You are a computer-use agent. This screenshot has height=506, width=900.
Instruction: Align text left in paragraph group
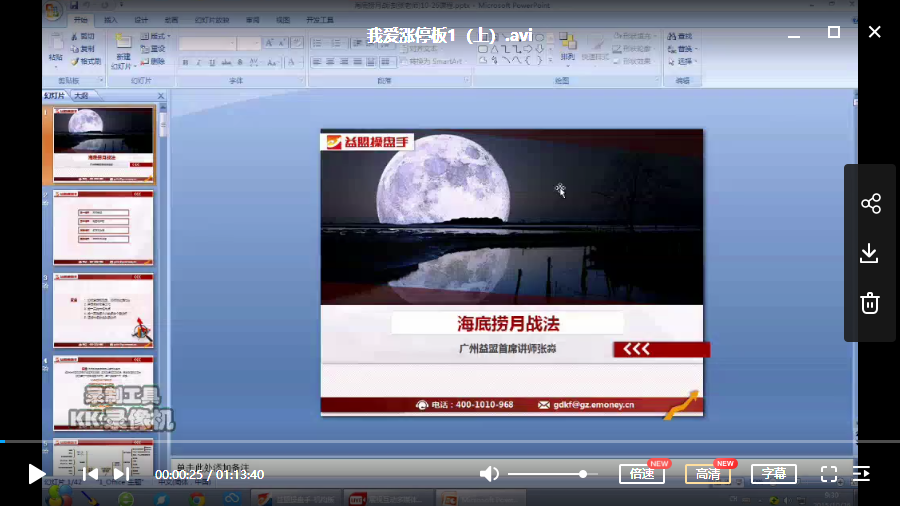point(317,61)
